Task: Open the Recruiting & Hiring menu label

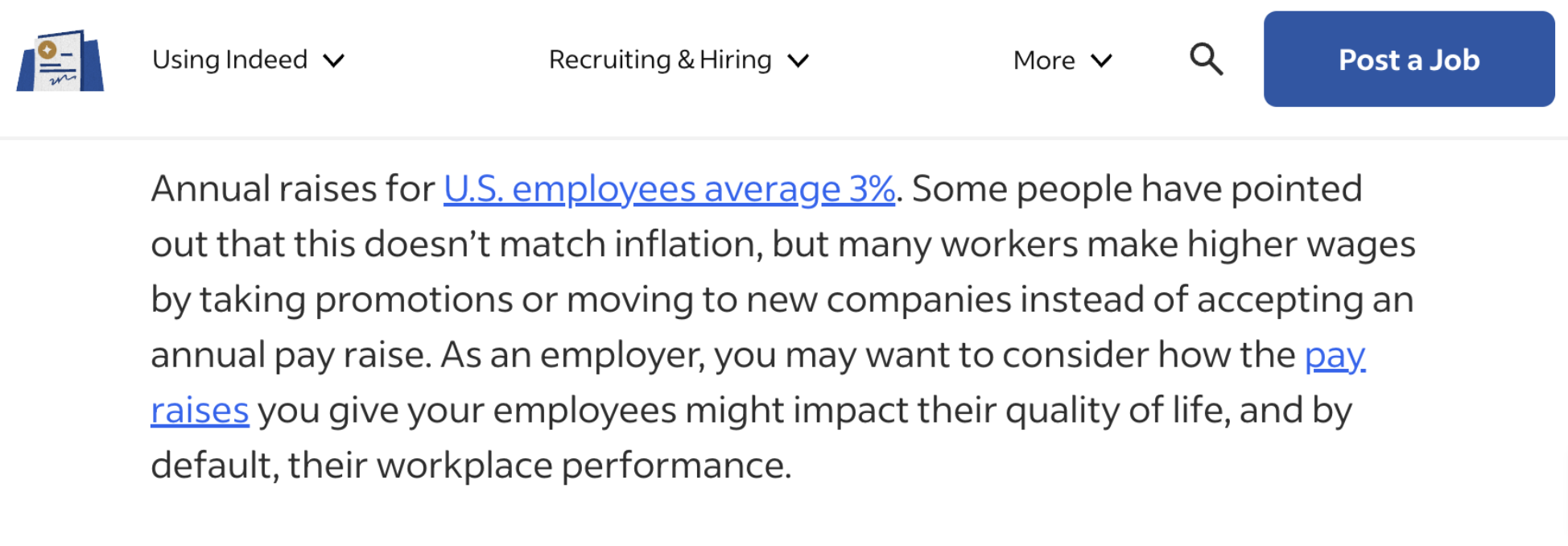Action: 660,60
